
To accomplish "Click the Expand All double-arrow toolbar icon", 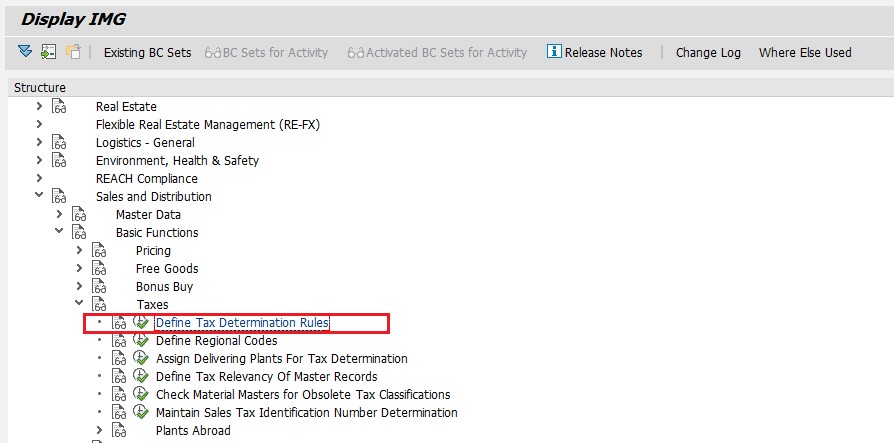I will 25,52.
